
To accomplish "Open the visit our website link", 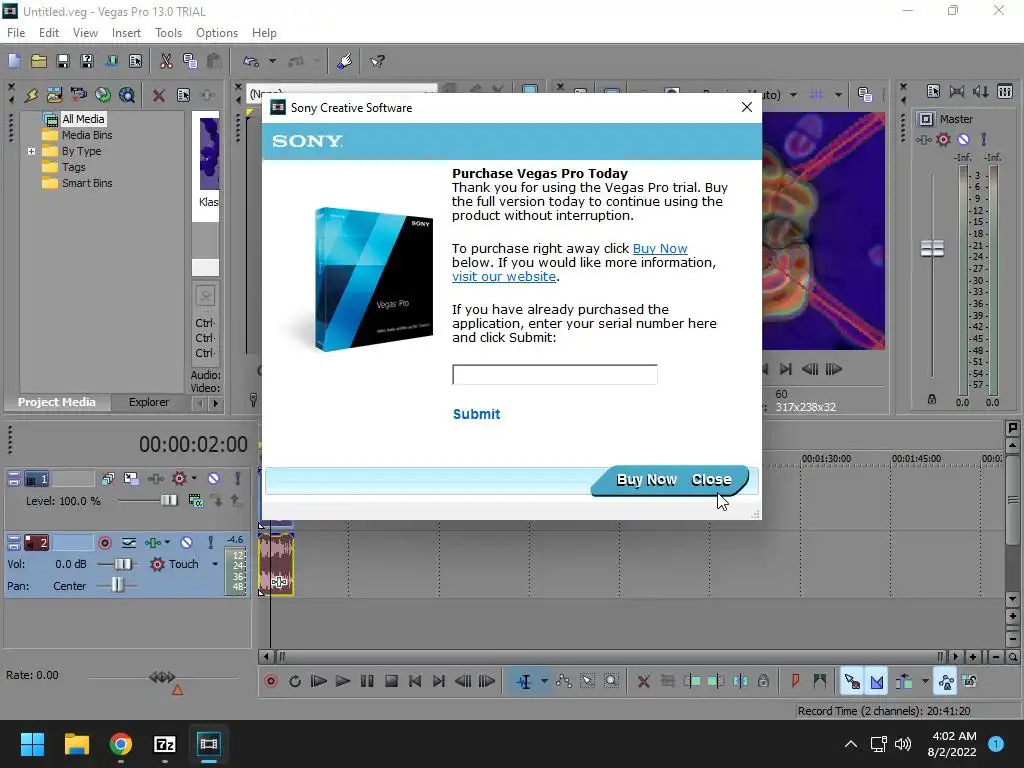I will [504, 276].
